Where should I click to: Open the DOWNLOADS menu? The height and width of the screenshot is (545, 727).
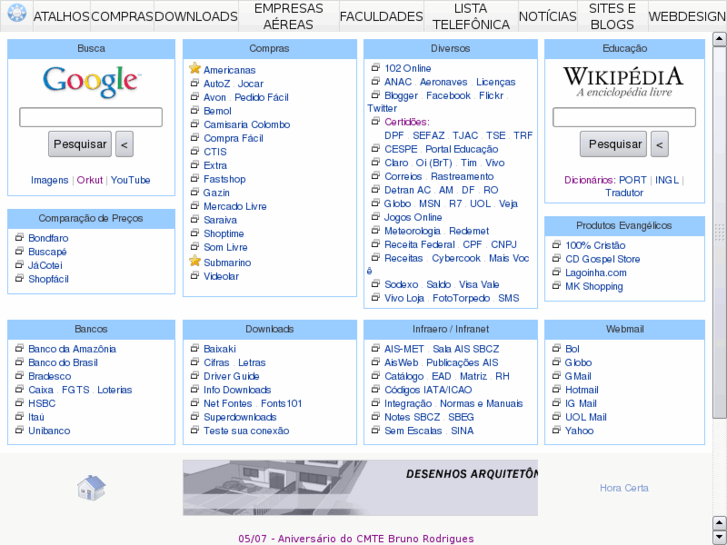196,16
